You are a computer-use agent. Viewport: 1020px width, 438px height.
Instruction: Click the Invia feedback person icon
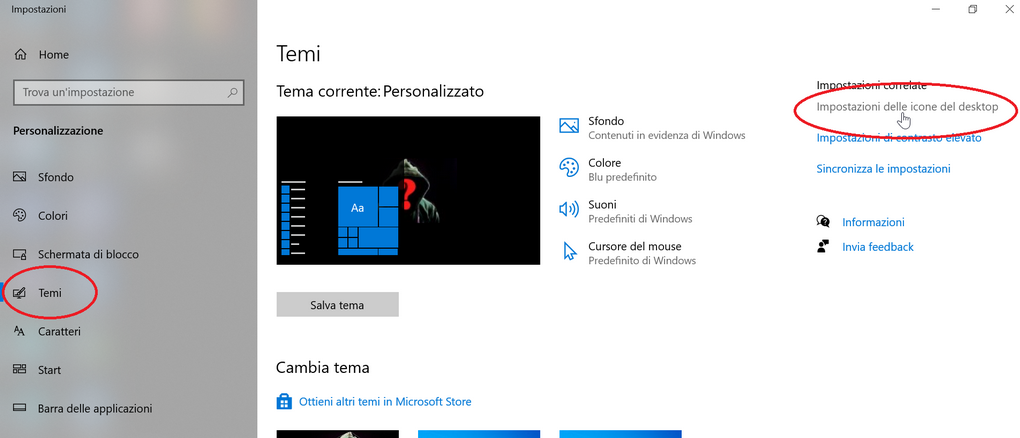pos(823,247)
